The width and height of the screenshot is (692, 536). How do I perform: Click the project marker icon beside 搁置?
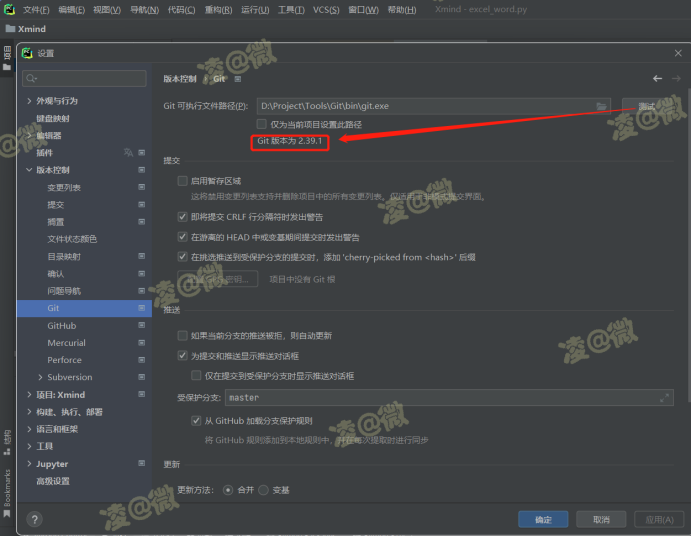[x=142, y=222]
